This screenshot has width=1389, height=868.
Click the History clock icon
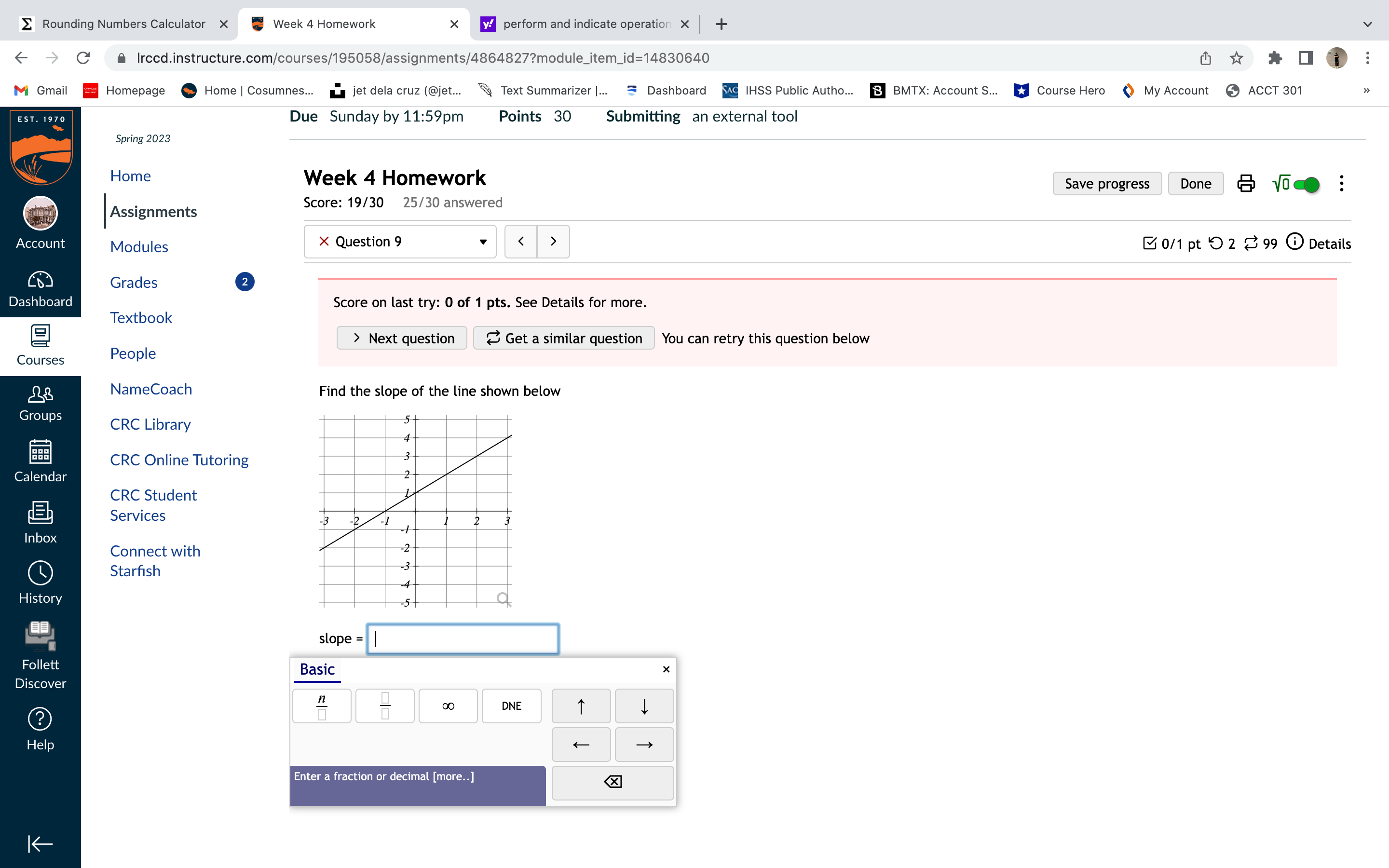click(40, 583)
